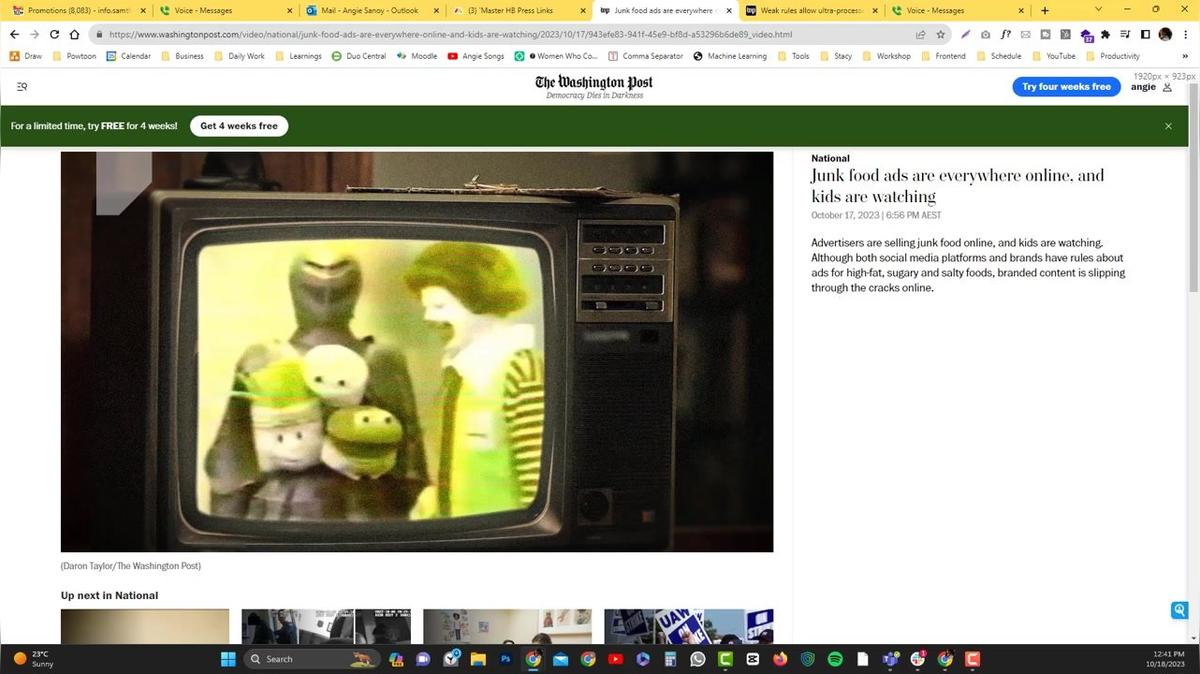Click the browser back arrow

pos(14,34)
